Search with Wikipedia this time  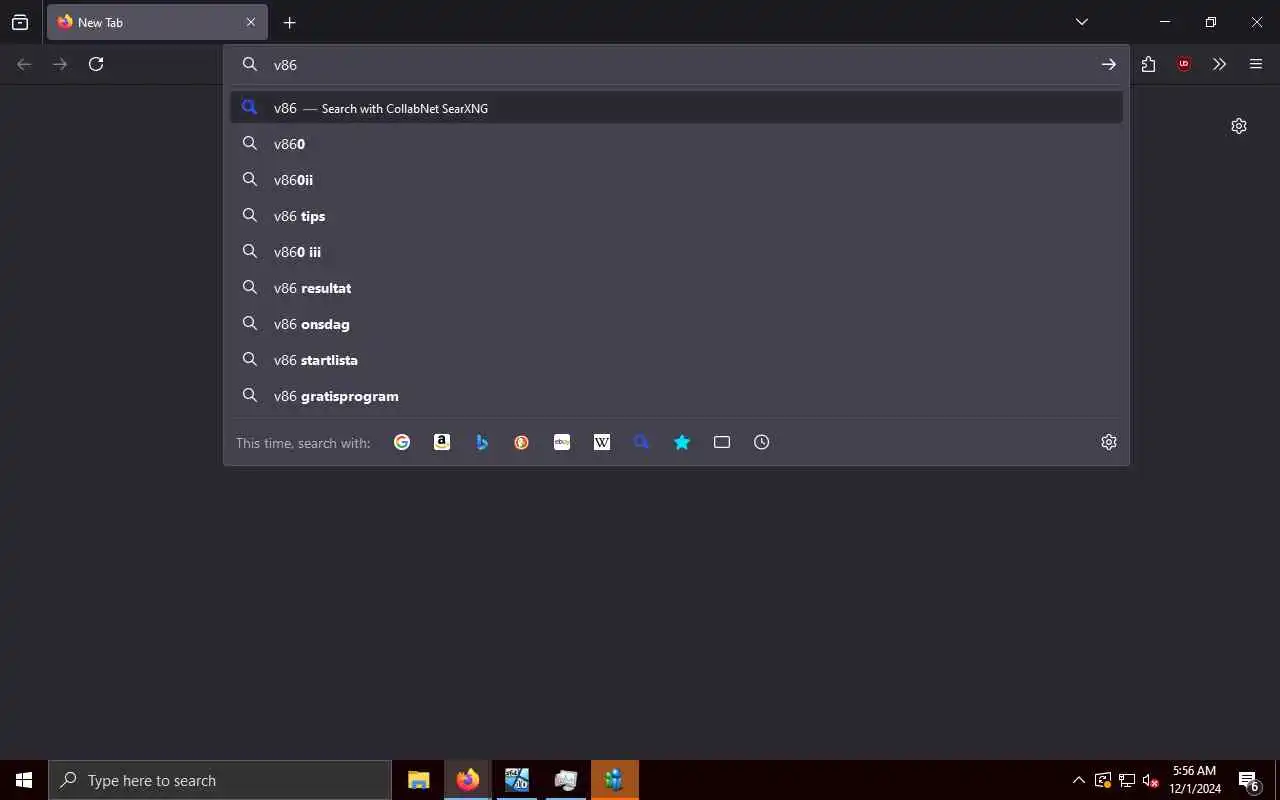point(602,442)
